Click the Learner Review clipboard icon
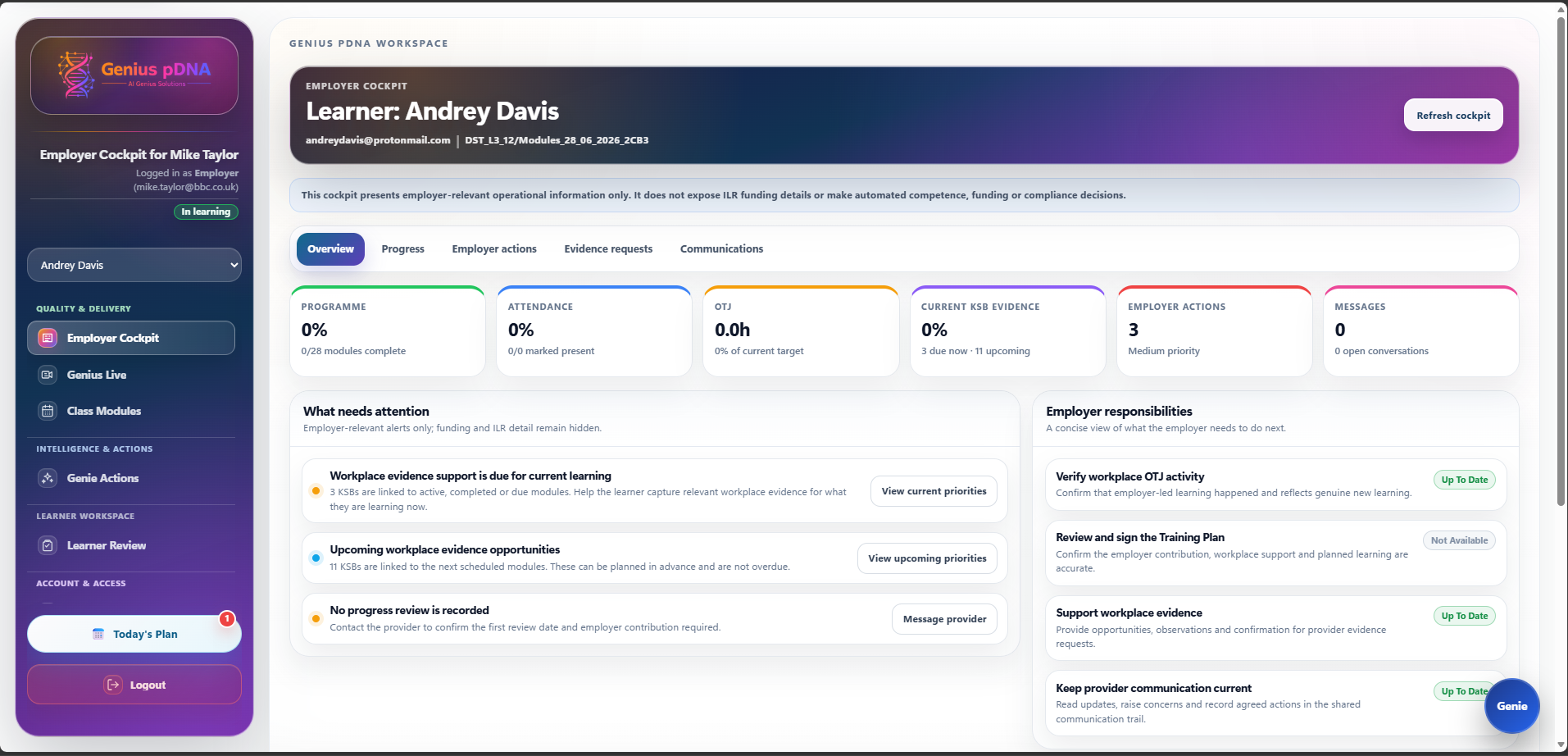This screenshot has height=756, width=1568. pyautogui.click(x=48, y=545)
